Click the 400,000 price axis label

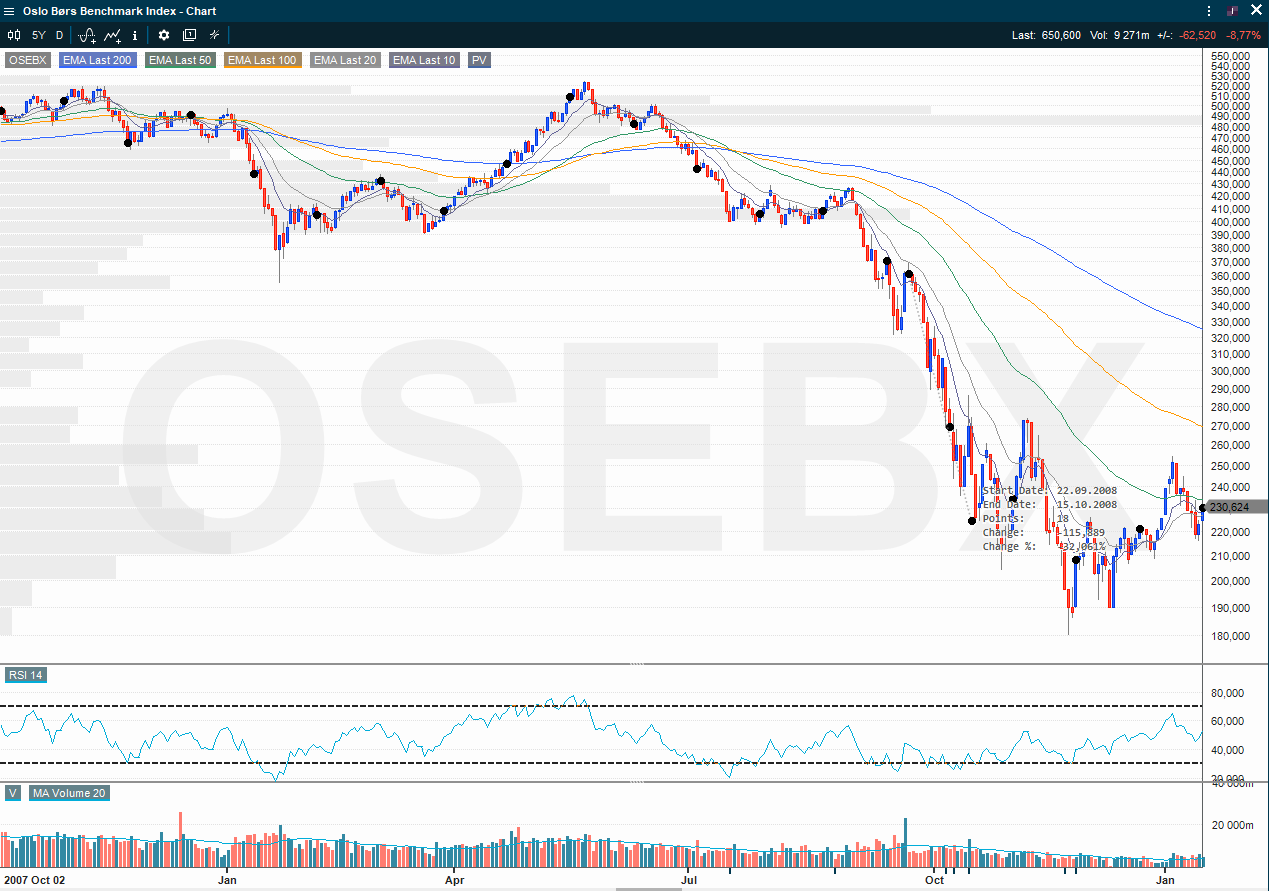click(1229, 222)
